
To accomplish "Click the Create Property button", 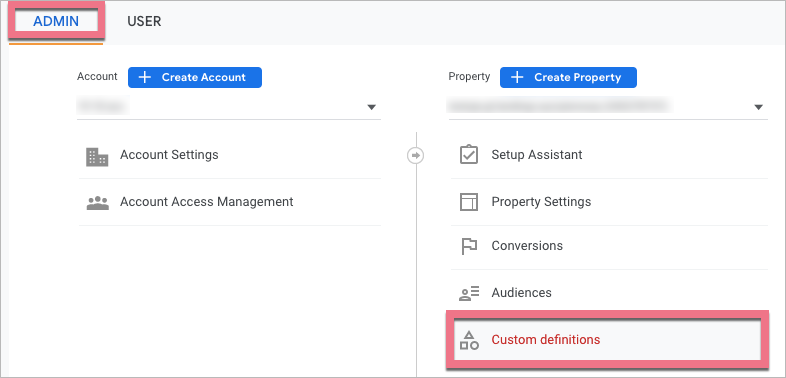I will 568,77.
